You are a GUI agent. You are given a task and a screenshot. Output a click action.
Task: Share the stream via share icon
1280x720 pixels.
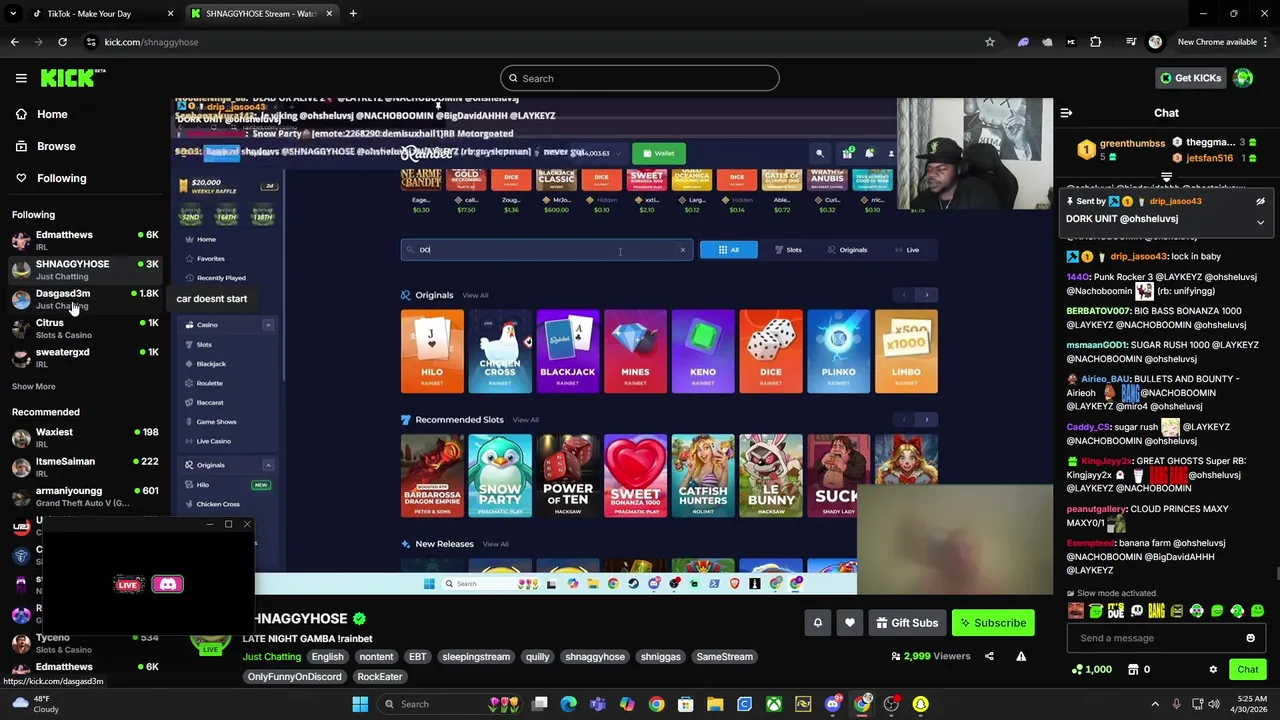tap(989, 656)
